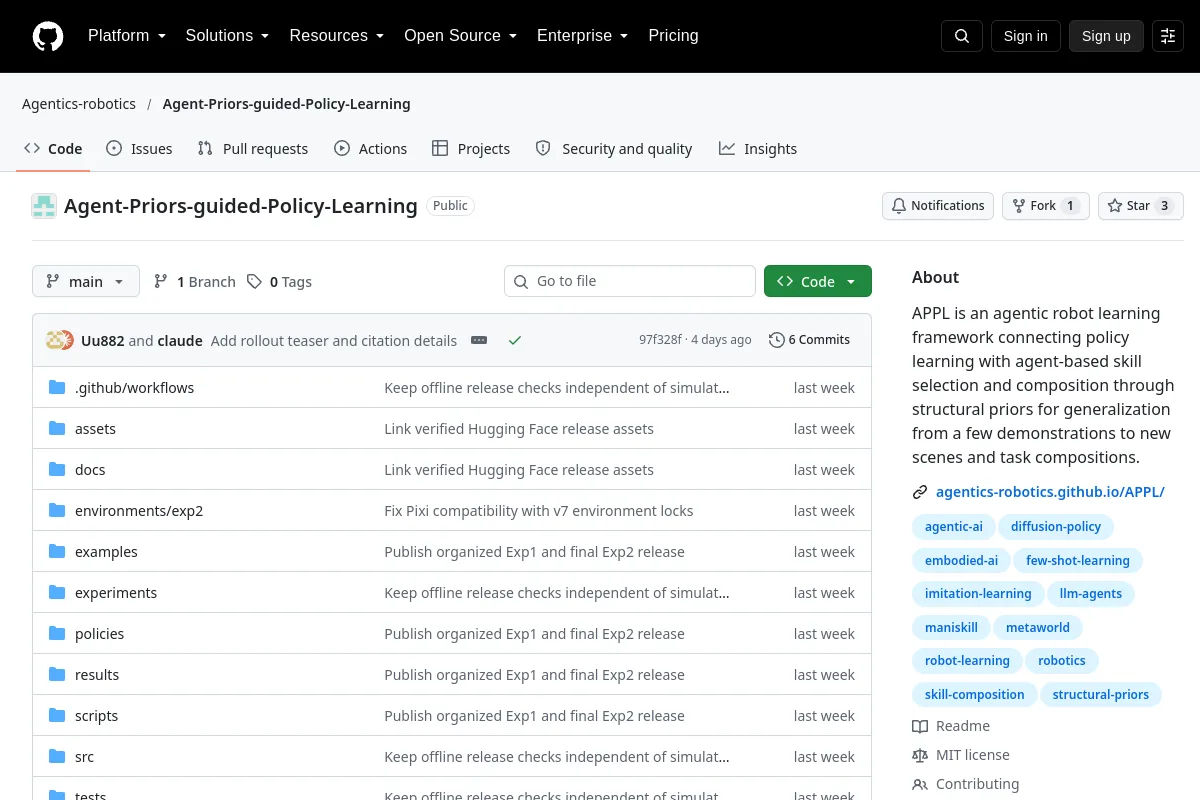This screenshot has height=800, width=1200.
Task: Click the history clock icon near Commits
Action: (x=777, y=340)
